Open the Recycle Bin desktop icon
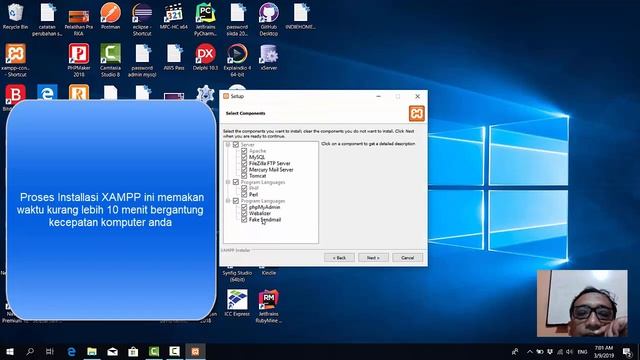Screen dimensions: 640x360 coord(15,16)
